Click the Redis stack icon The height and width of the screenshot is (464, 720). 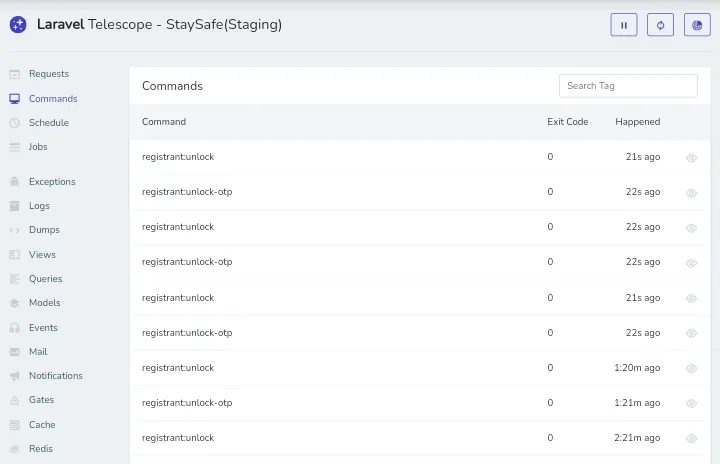pyautogui.click(x=15, y=449)
